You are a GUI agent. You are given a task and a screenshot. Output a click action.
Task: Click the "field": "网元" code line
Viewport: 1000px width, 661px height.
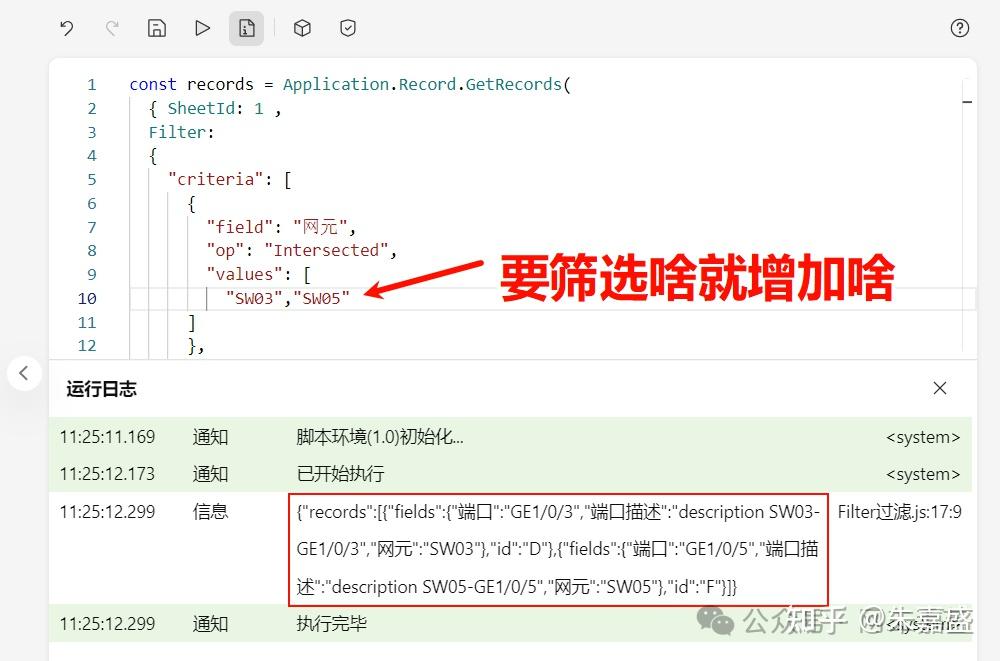click(x=281, y=227)
